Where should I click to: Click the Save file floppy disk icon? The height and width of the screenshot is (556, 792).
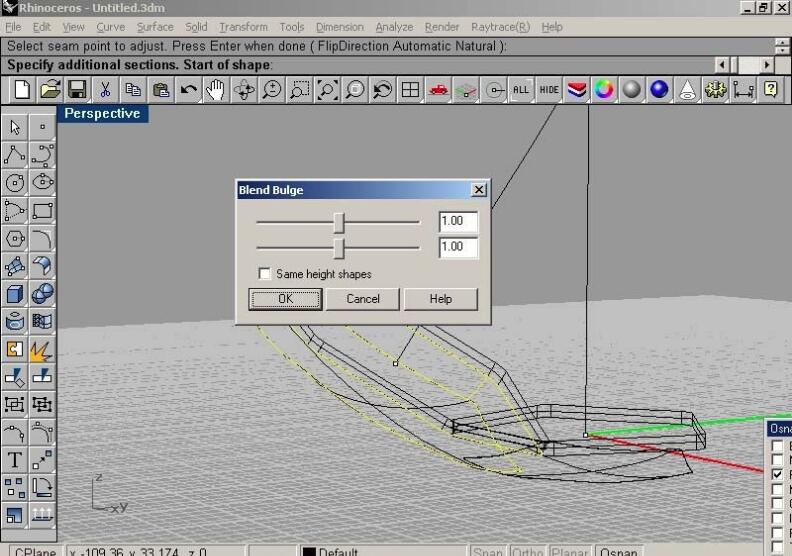coord(77,90)
